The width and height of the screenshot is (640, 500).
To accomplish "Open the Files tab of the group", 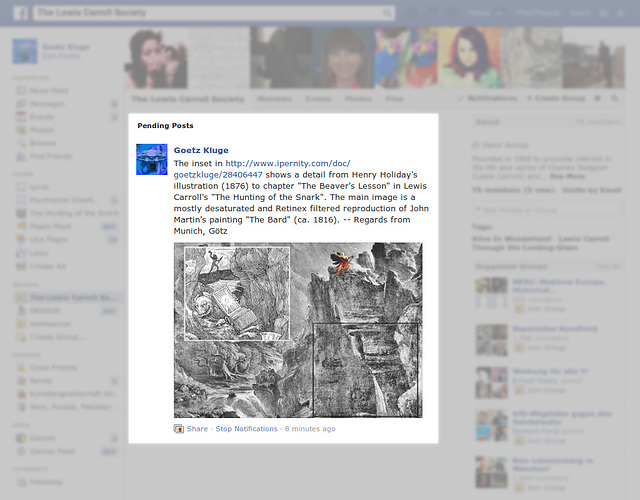I will point(394,99).
